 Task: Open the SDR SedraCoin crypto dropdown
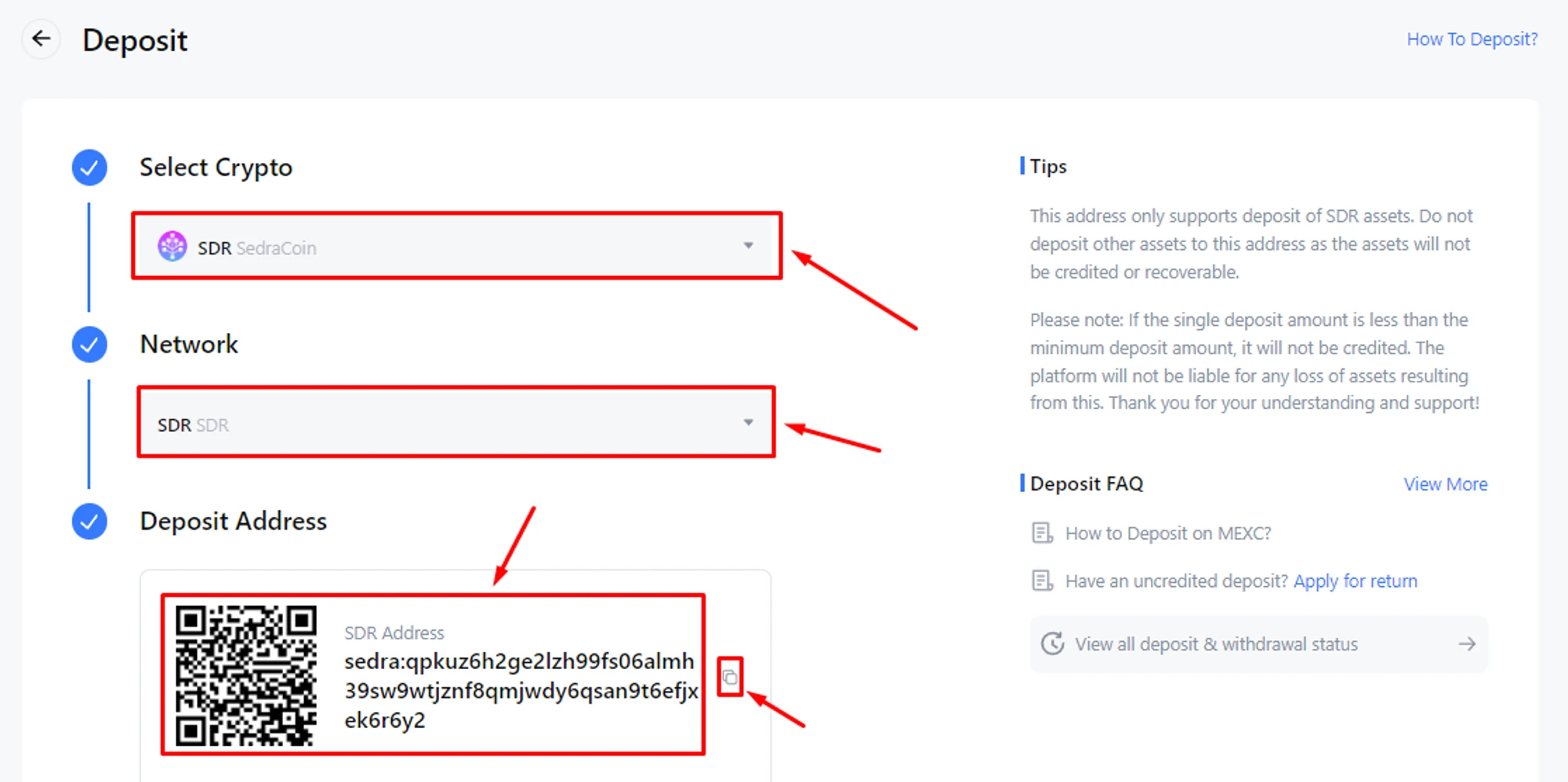pyautogui.click(x=457, y=246)
